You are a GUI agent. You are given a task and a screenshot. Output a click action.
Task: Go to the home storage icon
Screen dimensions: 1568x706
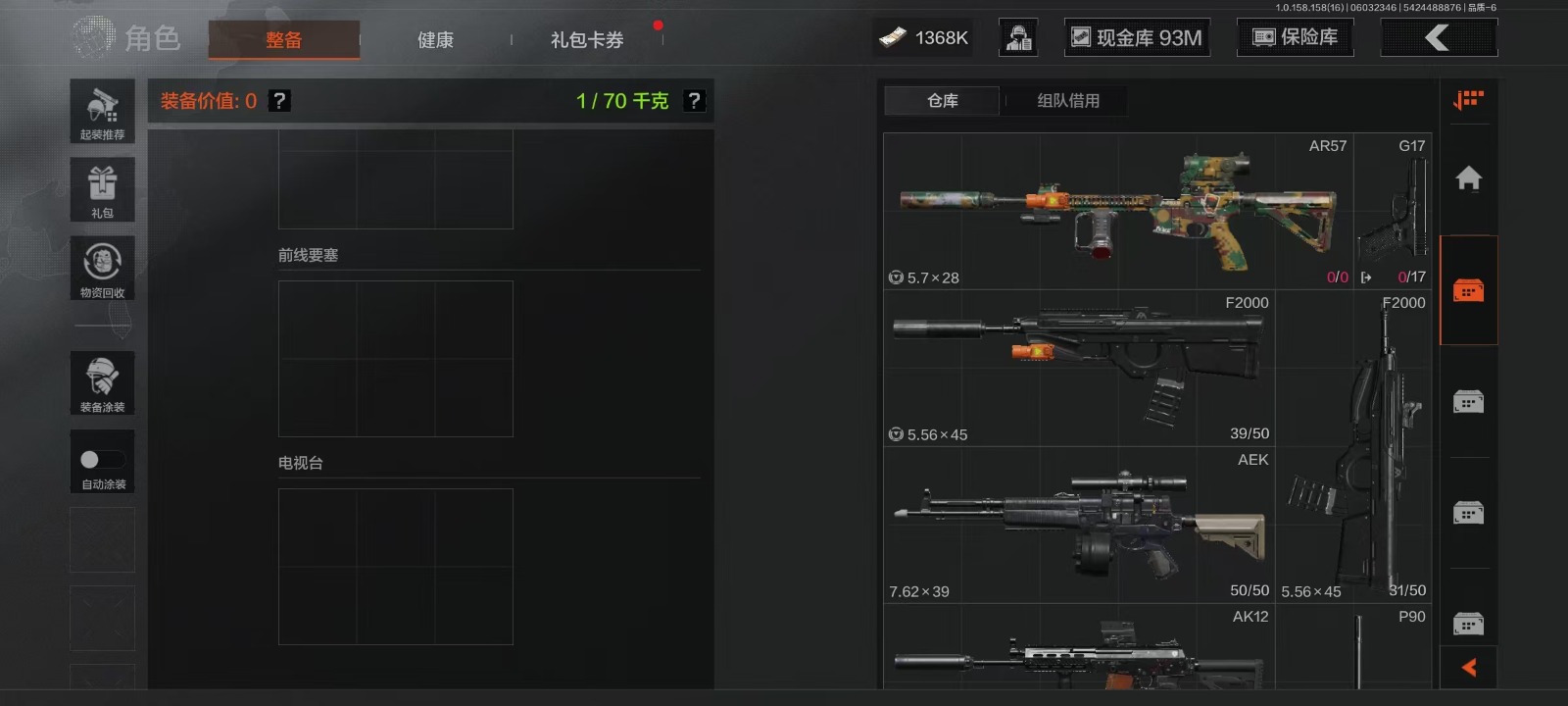point(1468,178)
